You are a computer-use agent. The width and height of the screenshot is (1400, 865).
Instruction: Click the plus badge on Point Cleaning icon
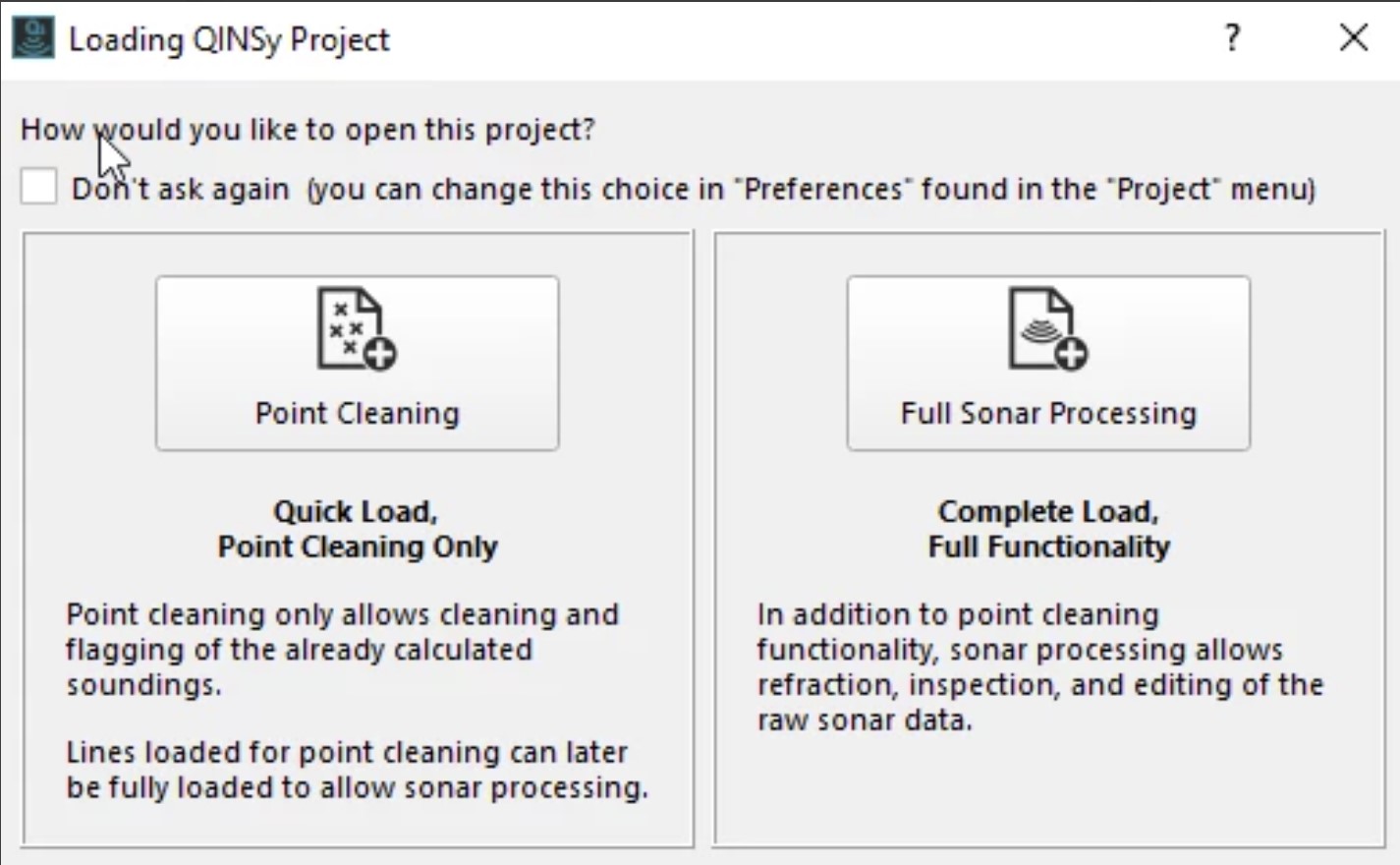pos(379,353)
